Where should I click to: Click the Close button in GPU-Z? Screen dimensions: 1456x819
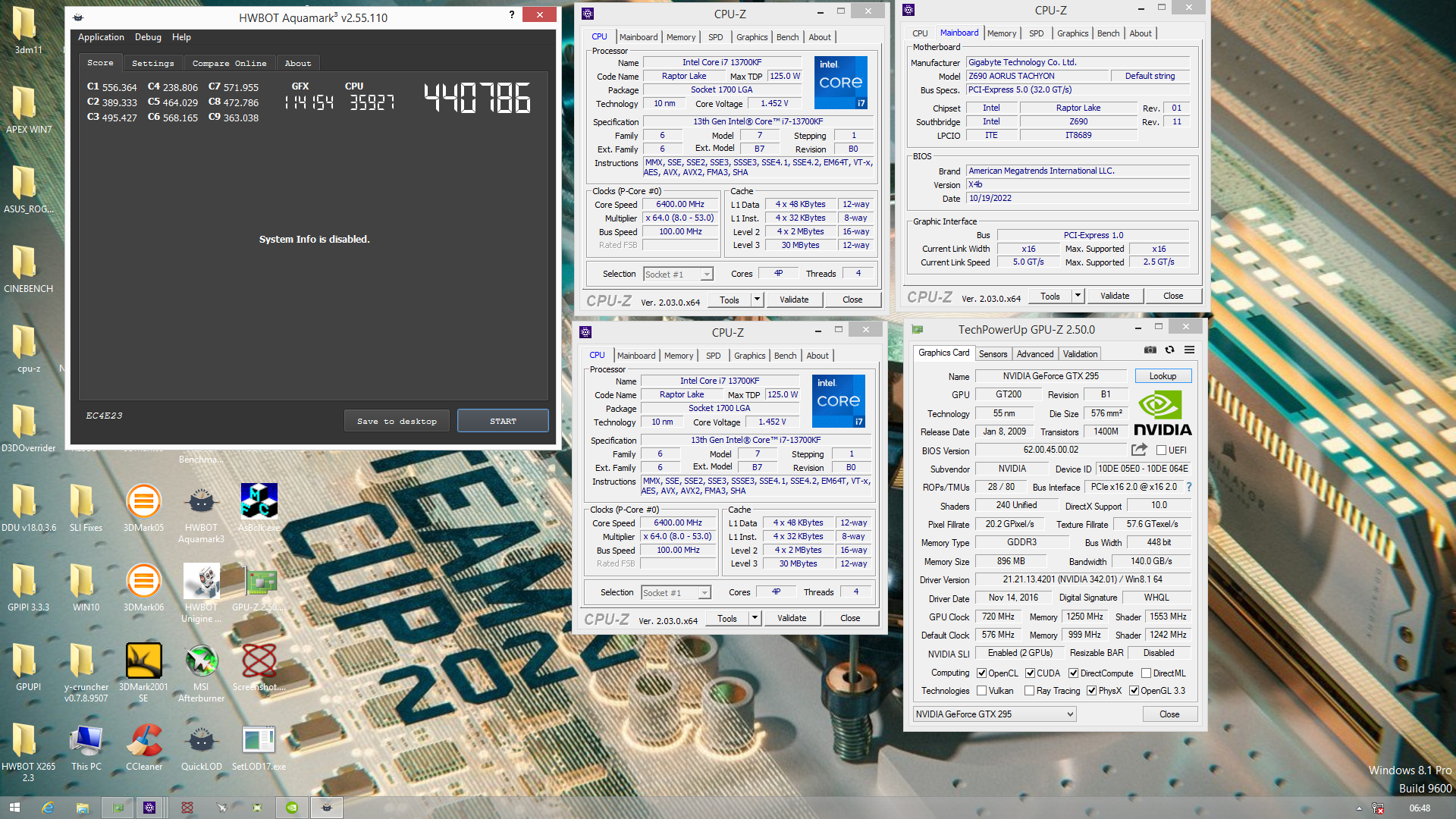coord(1169,714)
